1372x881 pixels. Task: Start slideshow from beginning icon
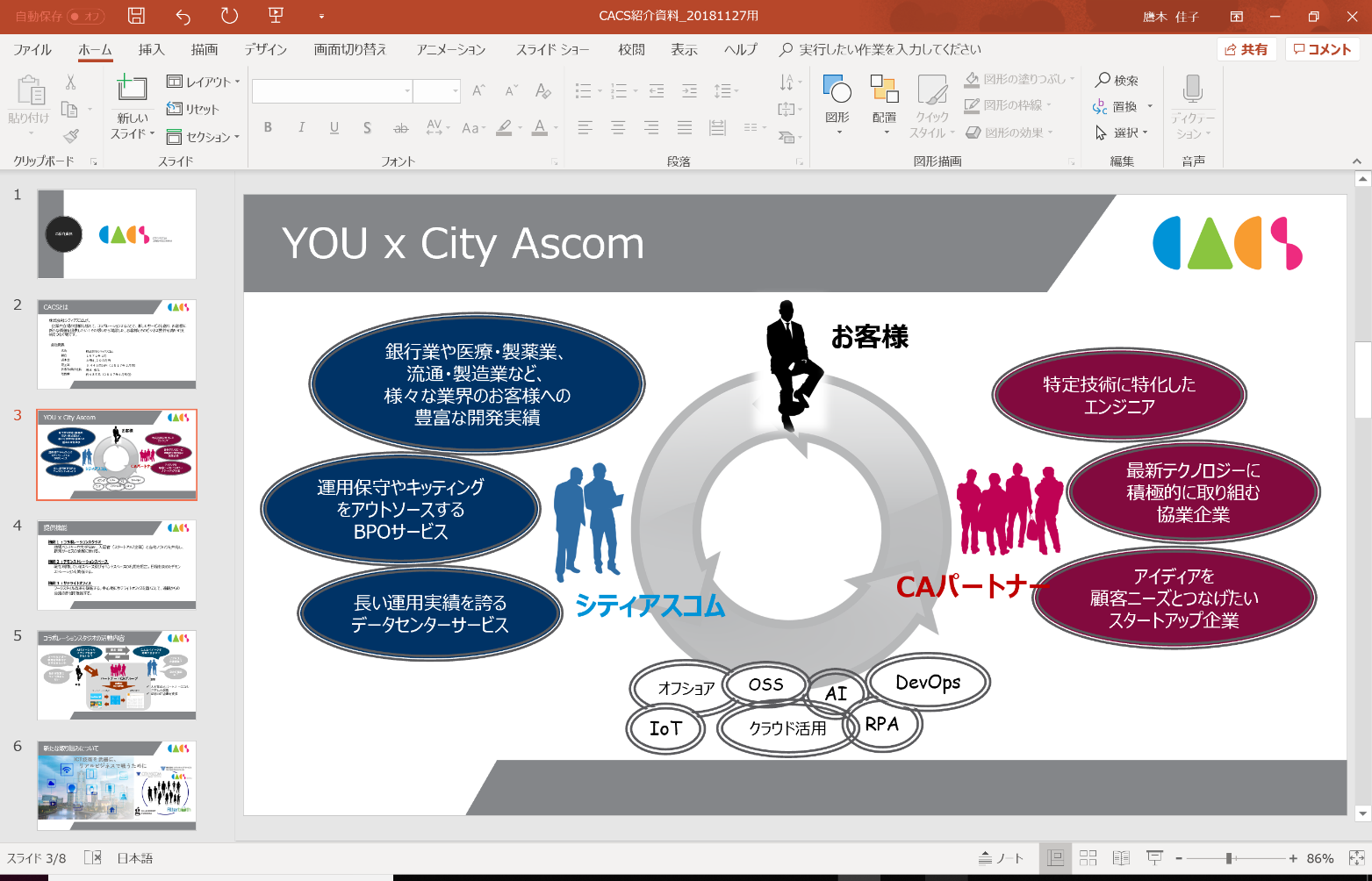[276, 16]
